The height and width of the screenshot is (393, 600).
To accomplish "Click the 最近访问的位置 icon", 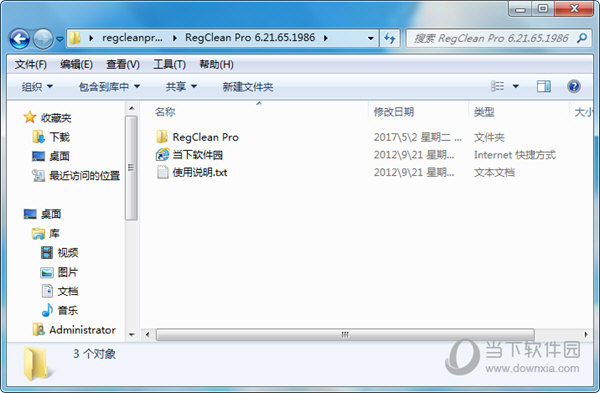I will (38, 175).
